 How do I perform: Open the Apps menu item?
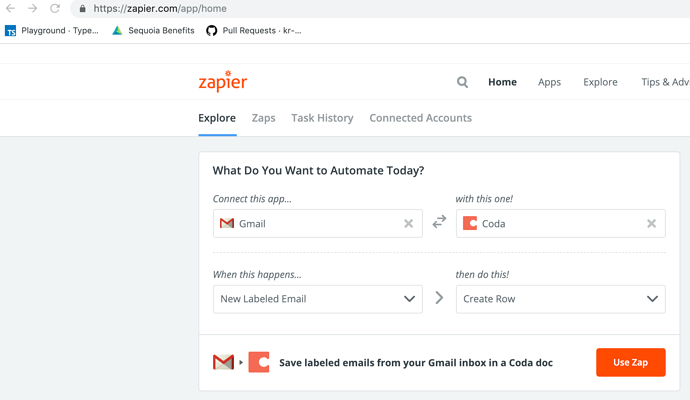(x=549, y=82)
